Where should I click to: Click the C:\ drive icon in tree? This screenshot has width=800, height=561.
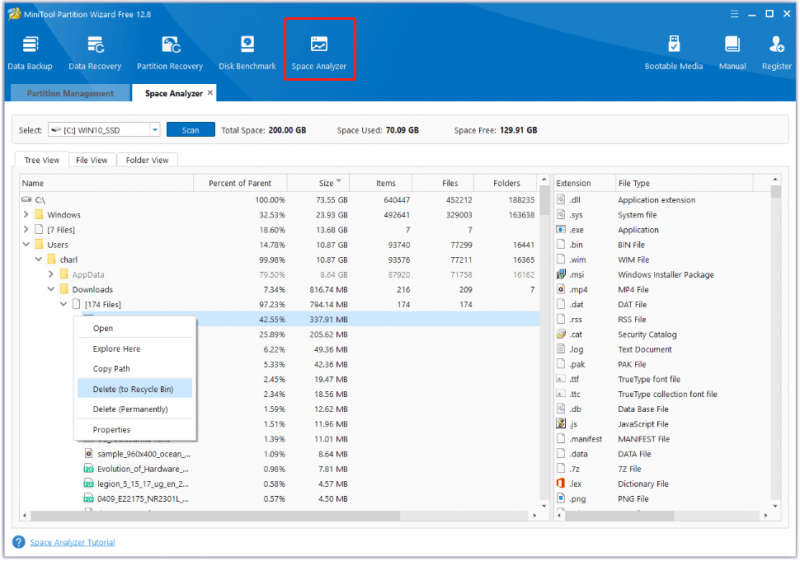[27, 199]
